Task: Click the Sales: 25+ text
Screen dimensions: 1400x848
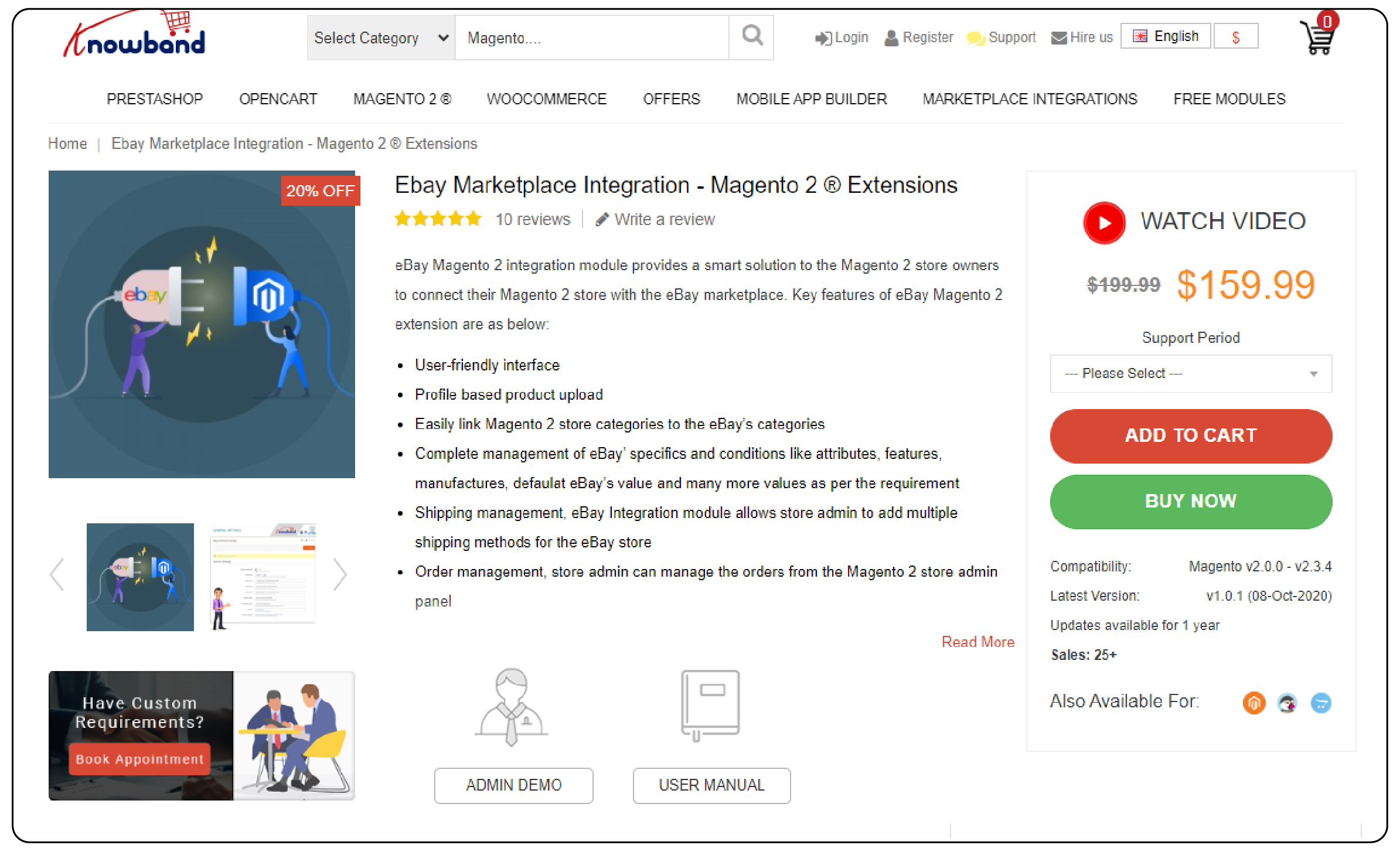Action: pos(1084,655)
